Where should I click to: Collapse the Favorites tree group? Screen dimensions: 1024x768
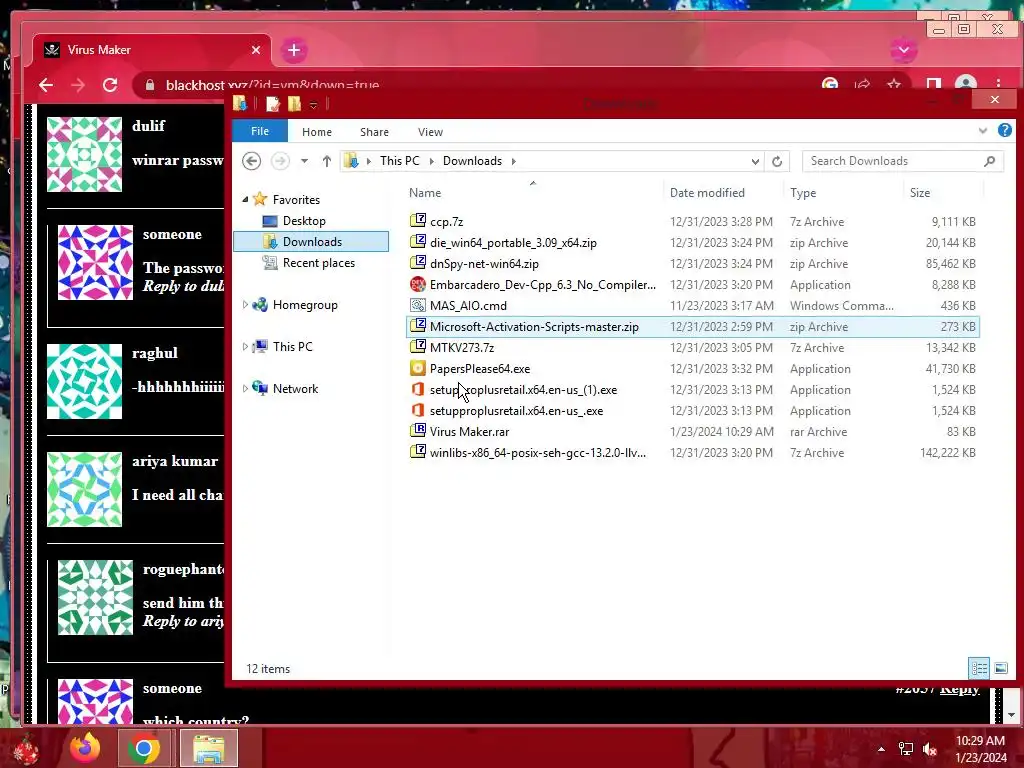246,199
